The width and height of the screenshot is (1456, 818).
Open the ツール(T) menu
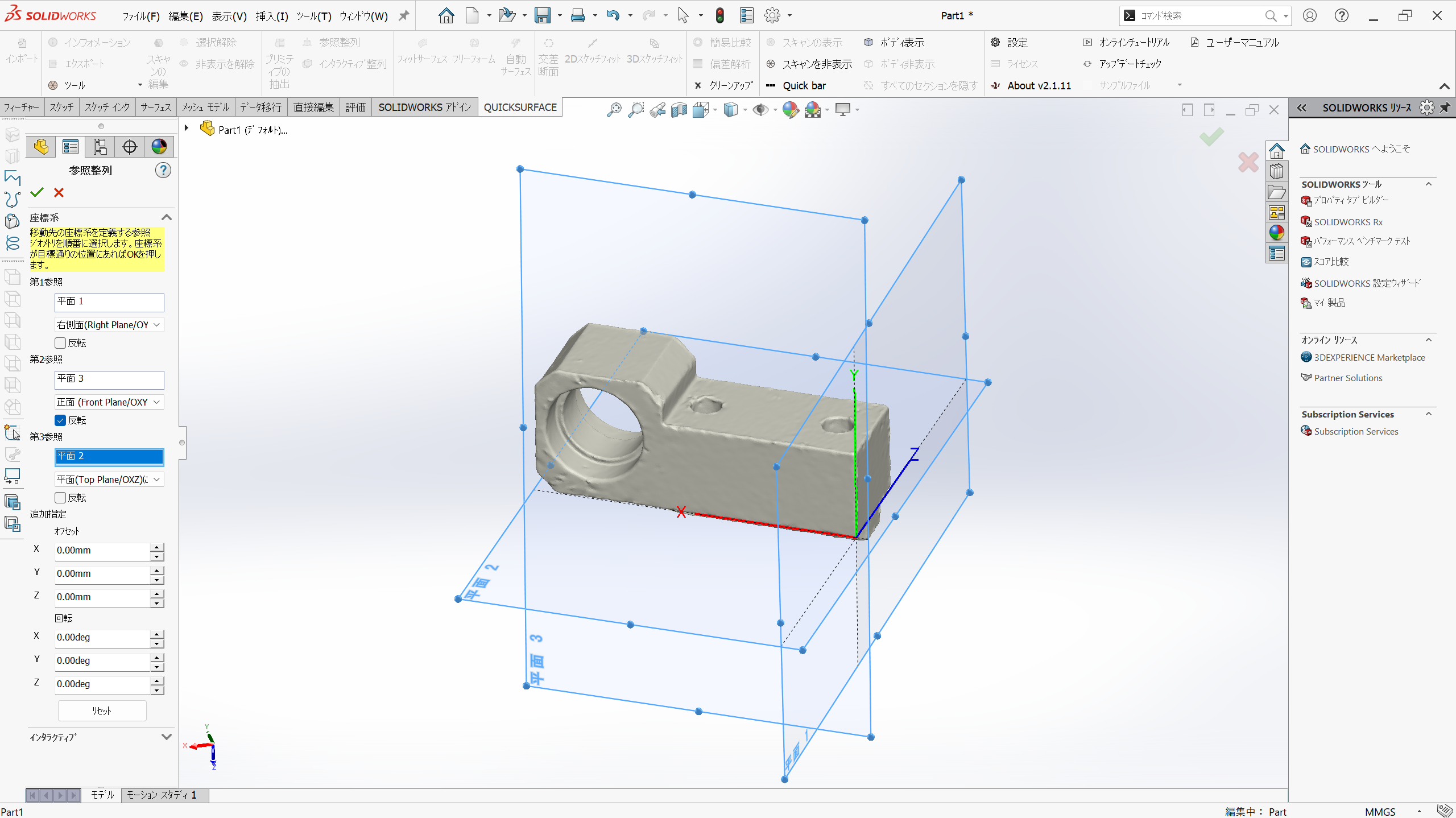(313, 16)
